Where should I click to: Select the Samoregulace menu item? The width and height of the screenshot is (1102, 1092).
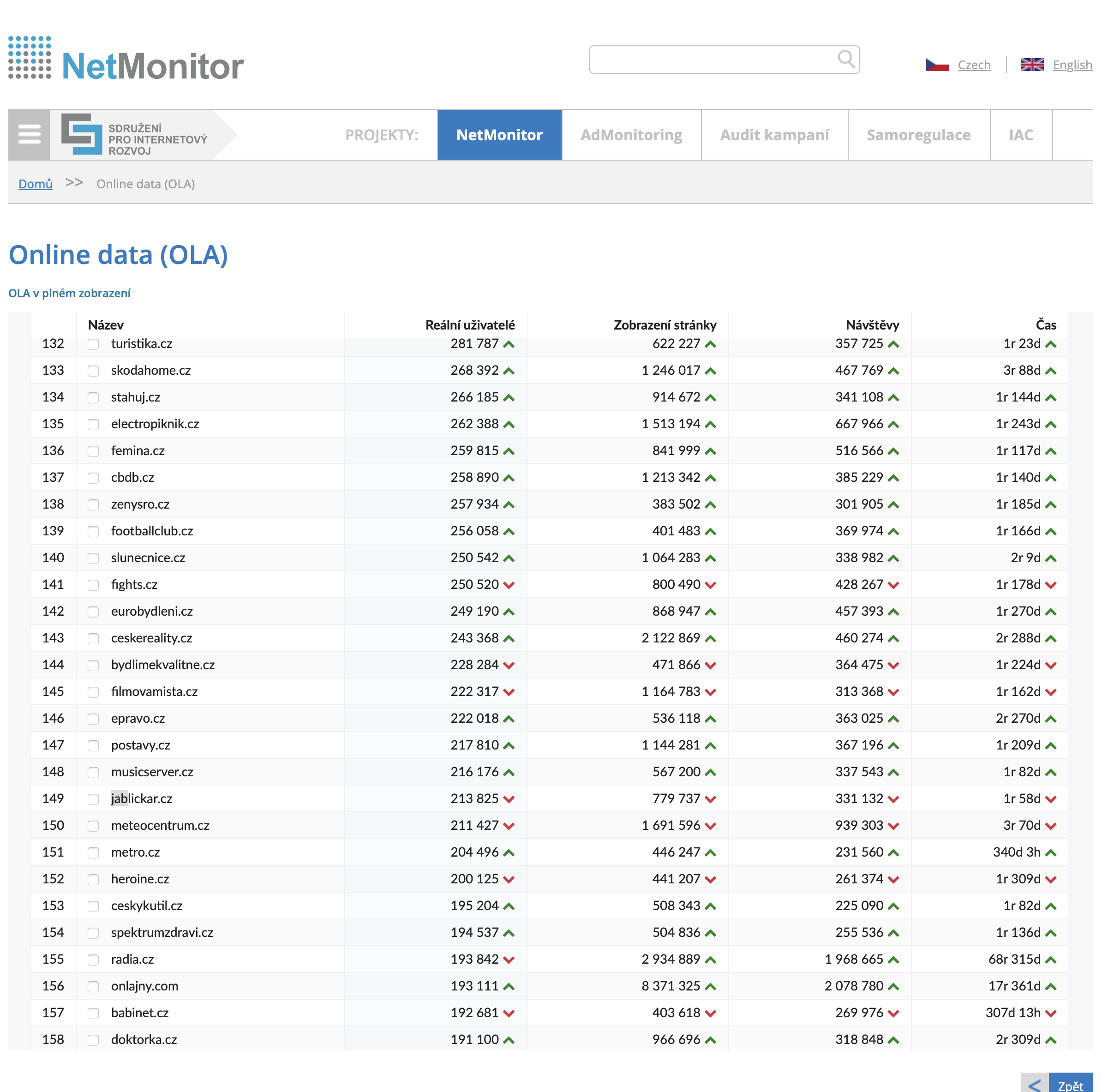pyautogui.click(x=918, y=135)
